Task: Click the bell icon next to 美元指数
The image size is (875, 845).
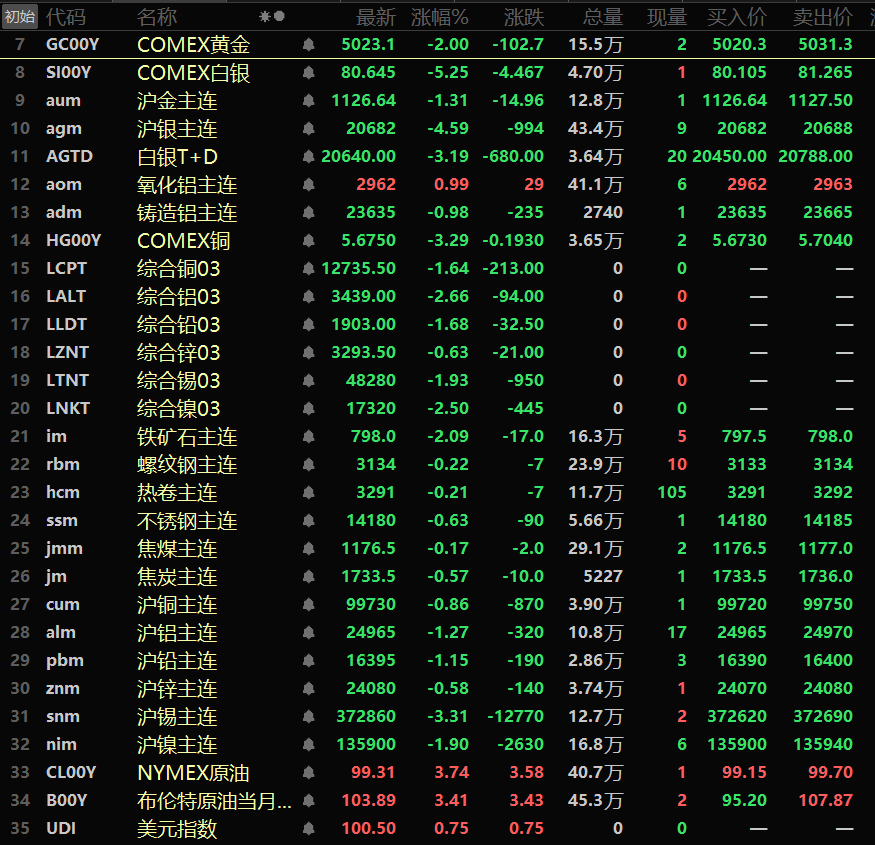Action: (x=308, y=829)
